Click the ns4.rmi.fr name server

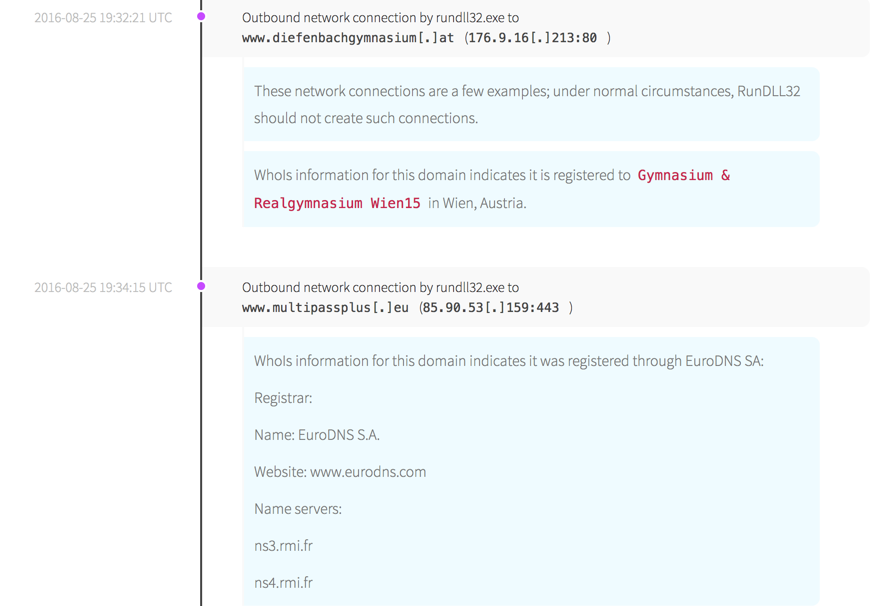click(283, 583)
